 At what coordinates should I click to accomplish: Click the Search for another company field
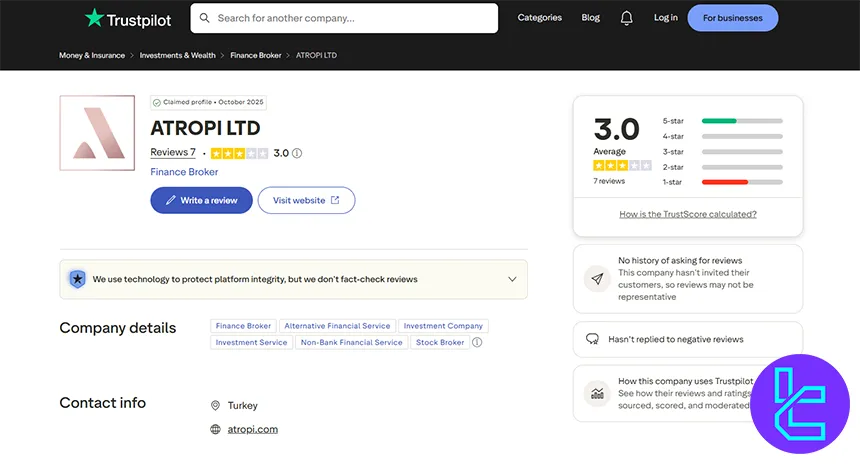click(344, 18)
